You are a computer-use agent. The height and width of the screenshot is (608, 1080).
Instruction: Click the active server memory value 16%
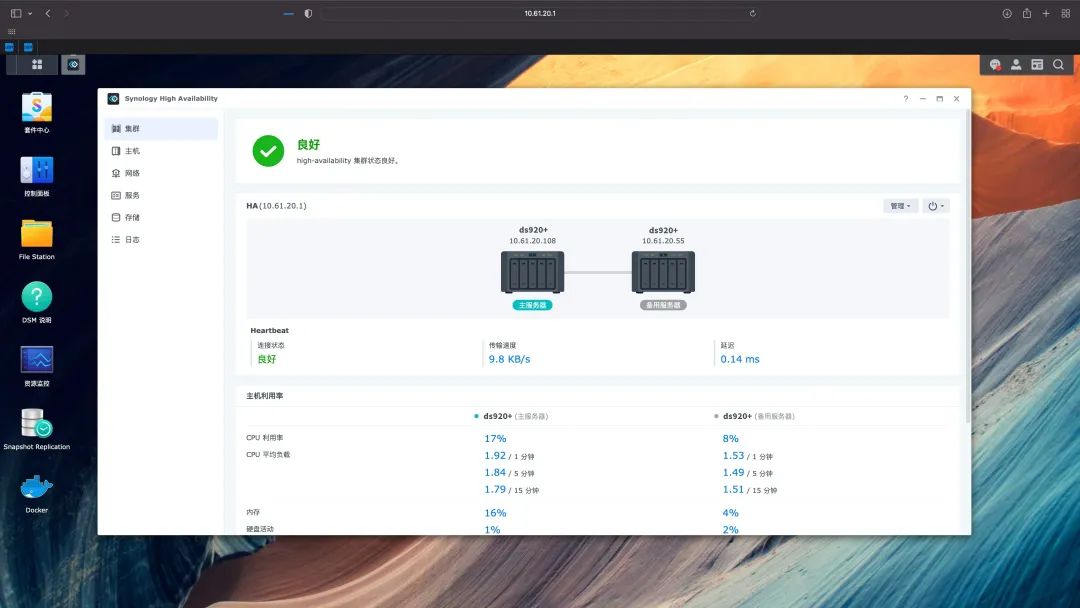[x=495, y=513]
